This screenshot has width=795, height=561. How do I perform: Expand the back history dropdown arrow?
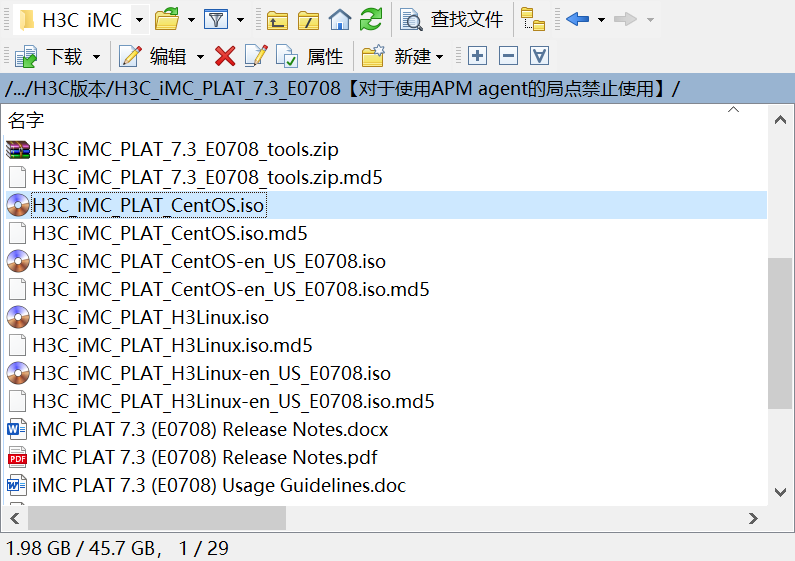[x=601, y=20]
